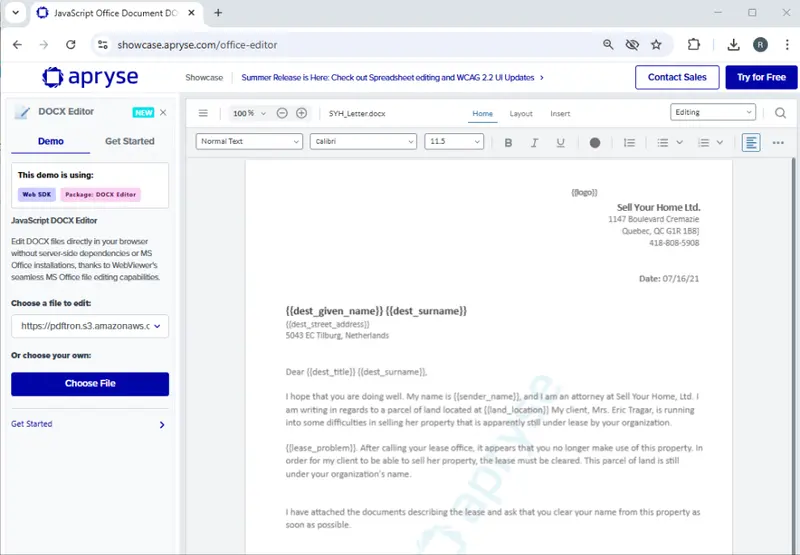Click the zoom in plus icon
Image resolution: width=800 pixels, height=555 pixels.
[302, 113]
